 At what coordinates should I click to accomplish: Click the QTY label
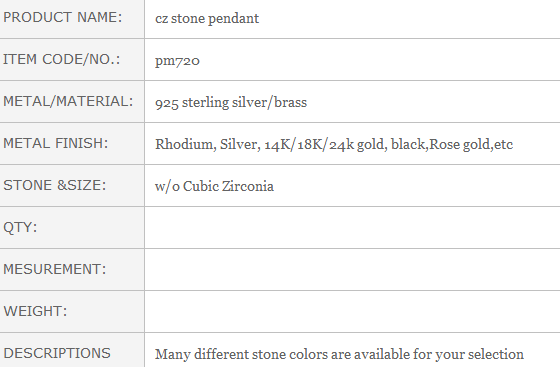20,227
